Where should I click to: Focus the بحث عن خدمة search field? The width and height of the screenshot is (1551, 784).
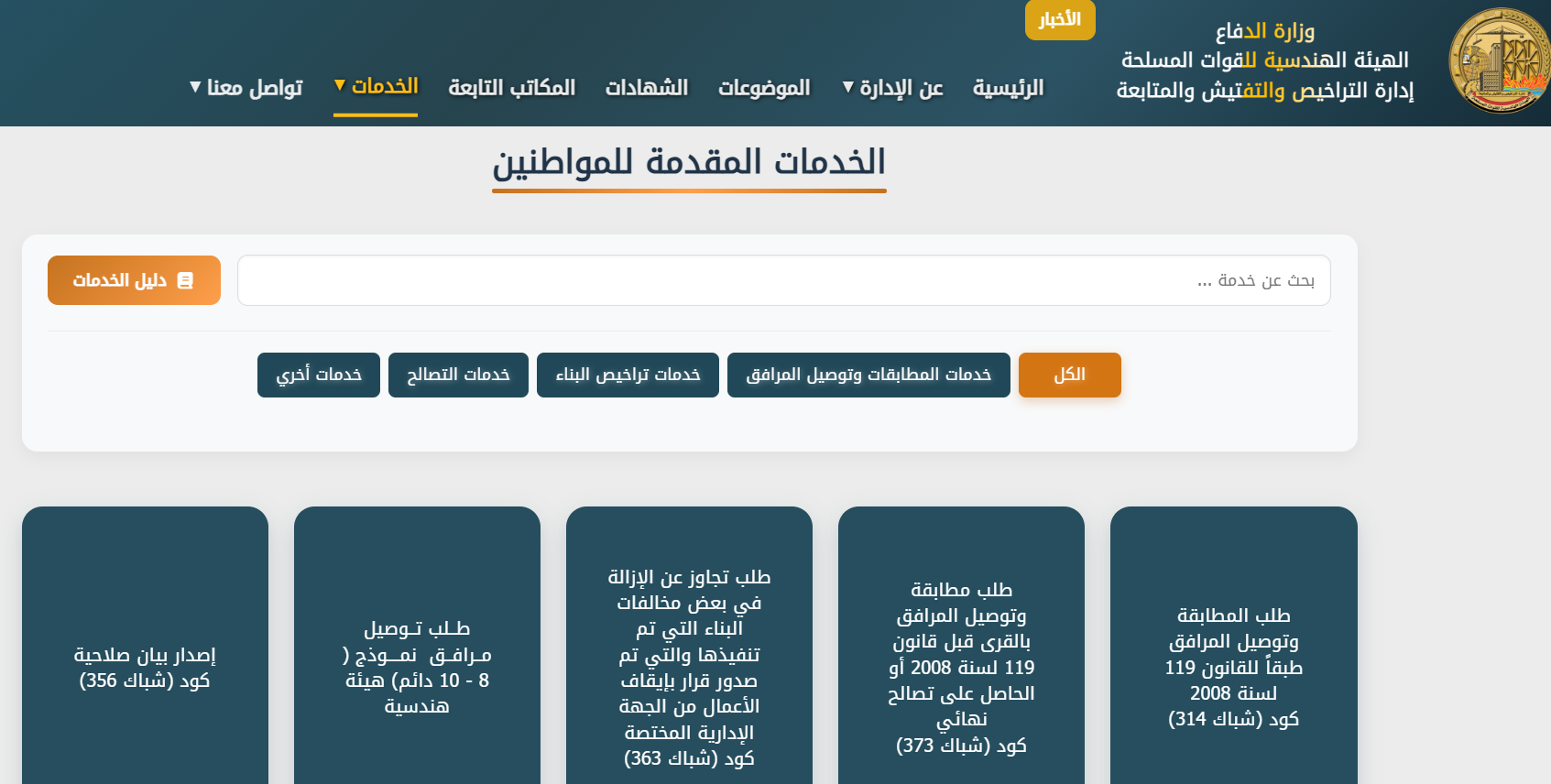coord(783,280)
